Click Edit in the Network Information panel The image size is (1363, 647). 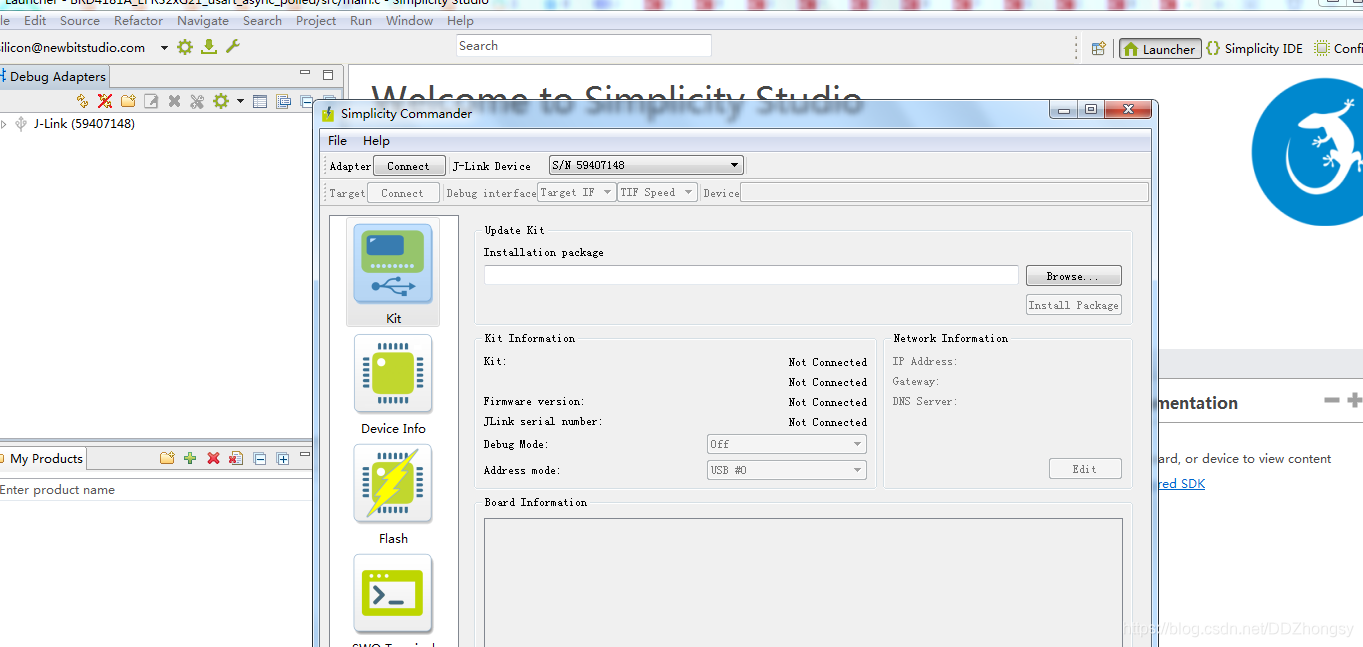click(x=1084, y=468)
